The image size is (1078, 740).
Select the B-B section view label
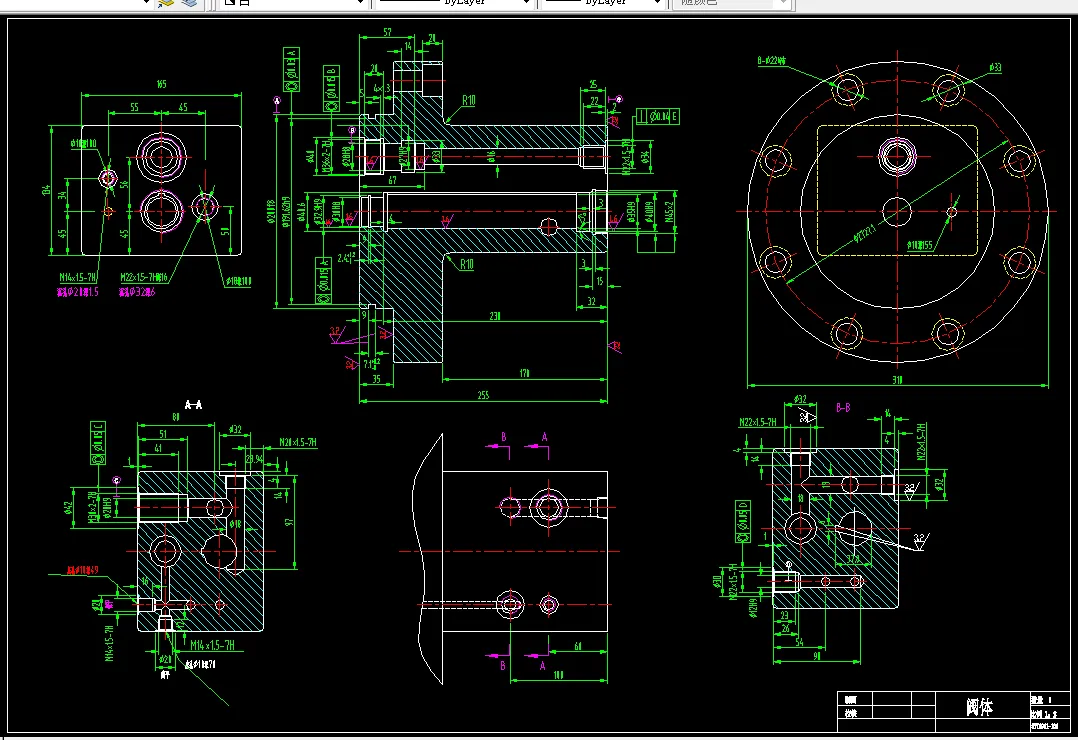click(843, 408)
